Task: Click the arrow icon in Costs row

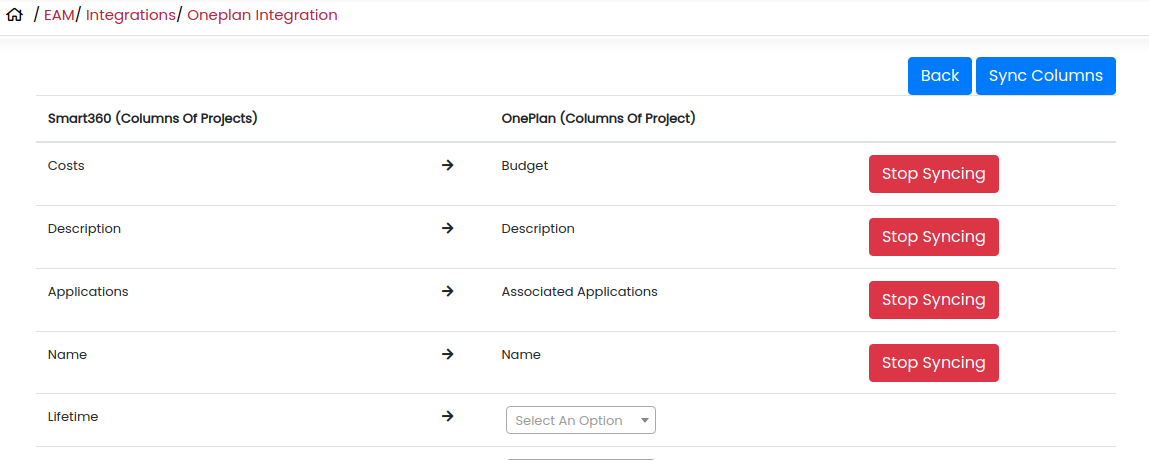Action: coord(448,166)
